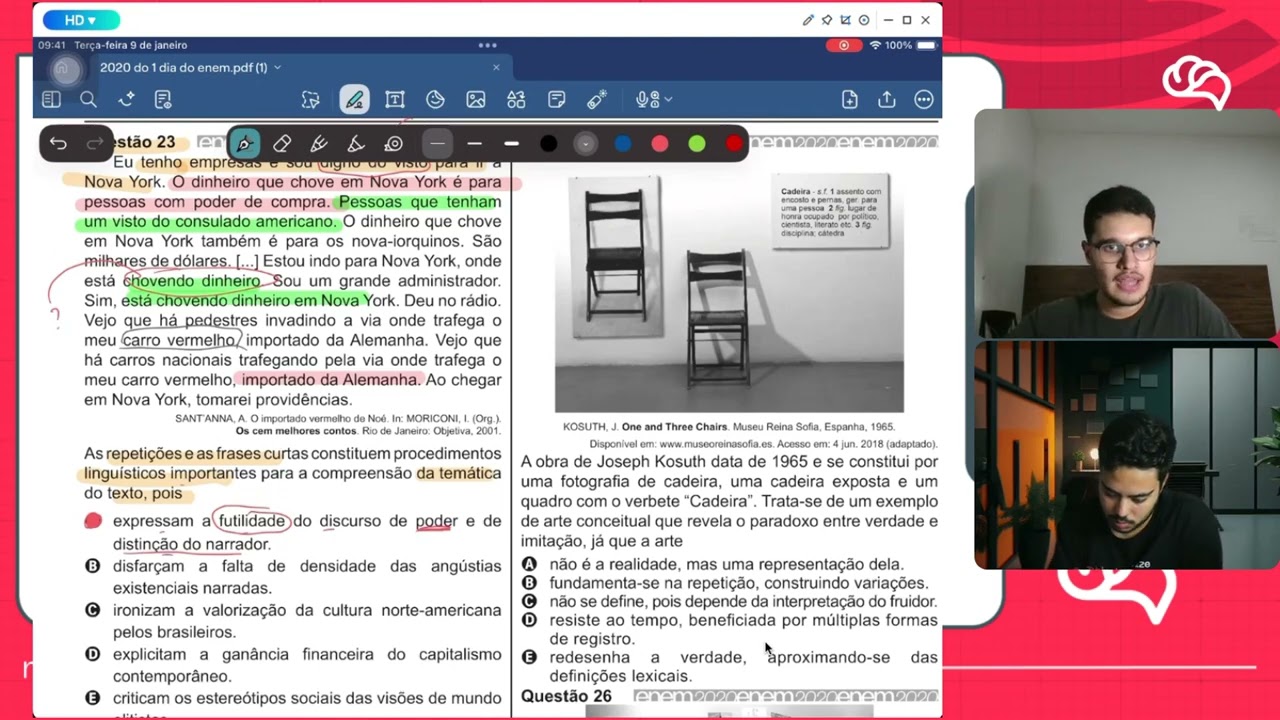This screenshot has height=720, width=1280.
Task: Click the top presenter webcam feed
Action: coord(1127,224)
